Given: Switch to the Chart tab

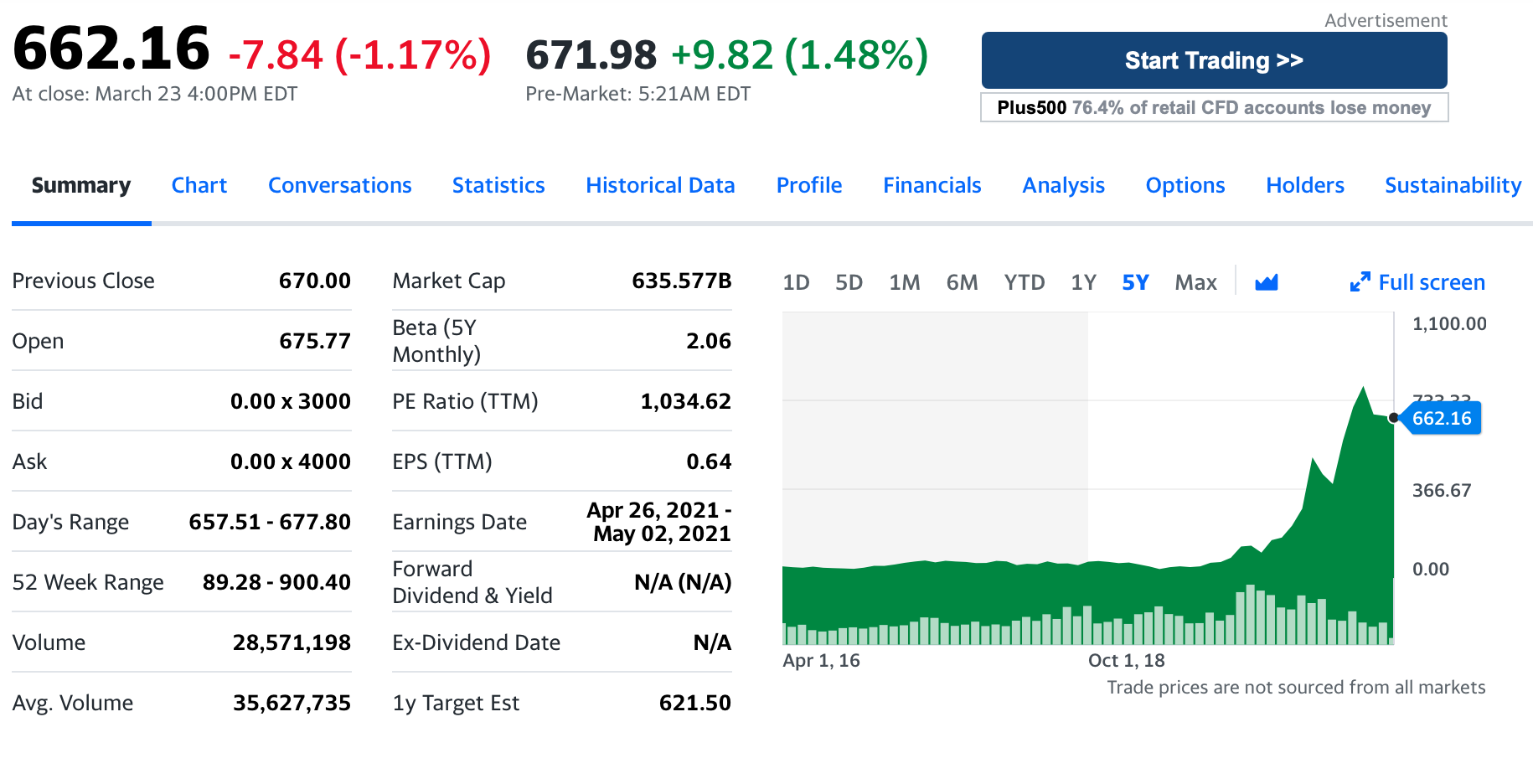Looking at the screenshot, I should click(x=199, y=185).
